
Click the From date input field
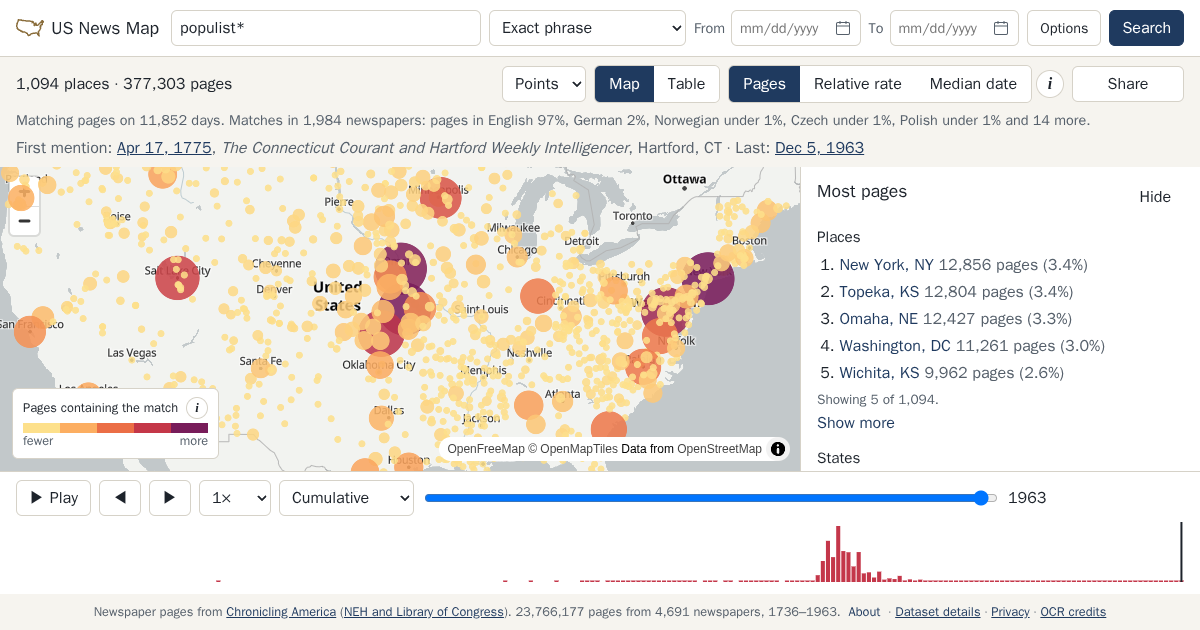[796, 28]
